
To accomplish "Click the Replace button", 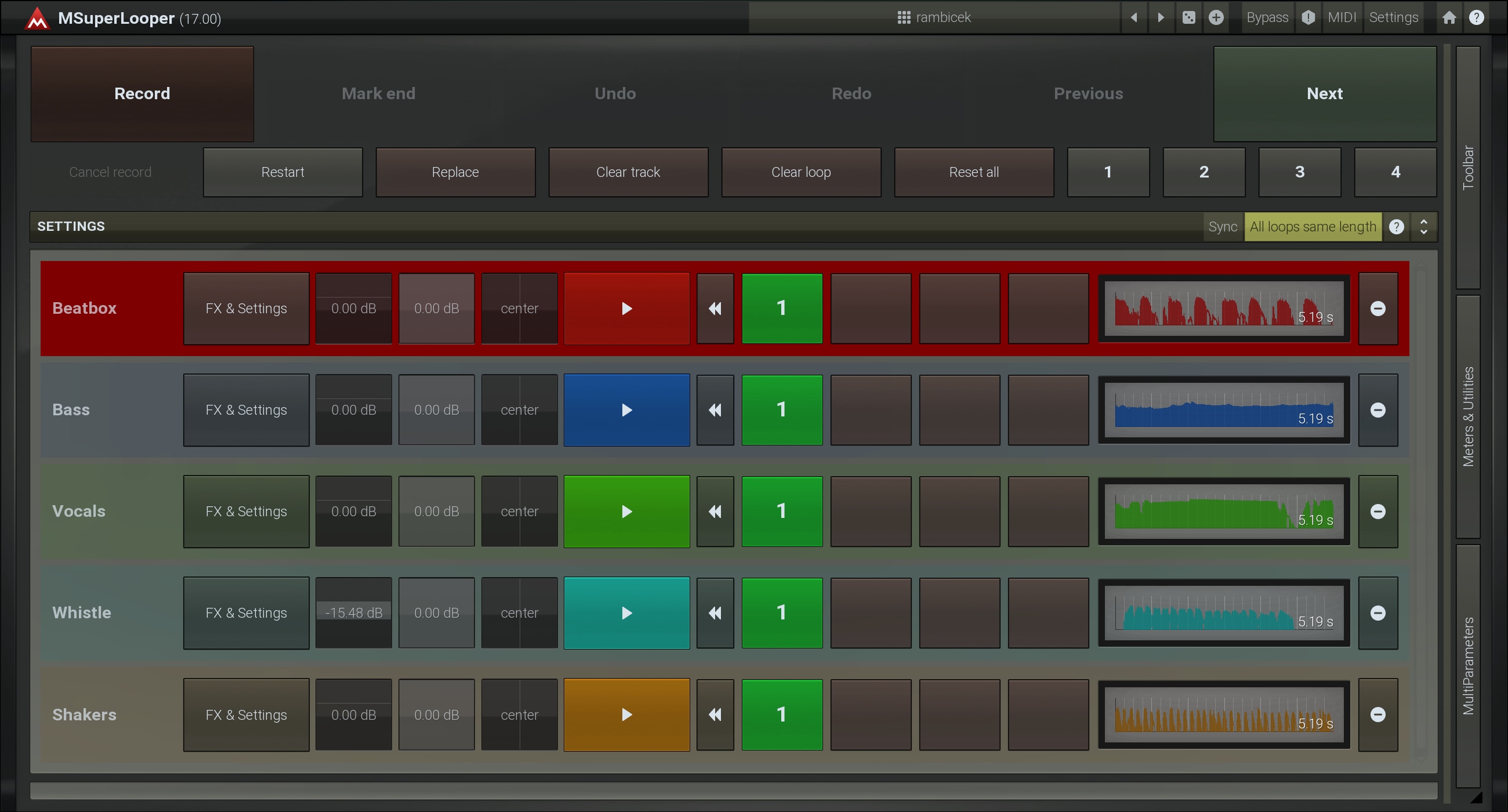I will [455, 172].
